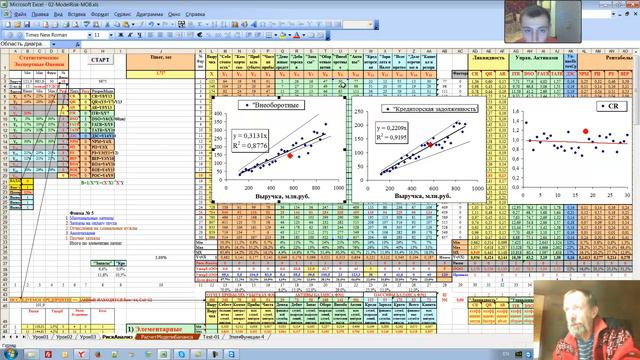Open the Undo history dropdown arrow

[158, 25]
